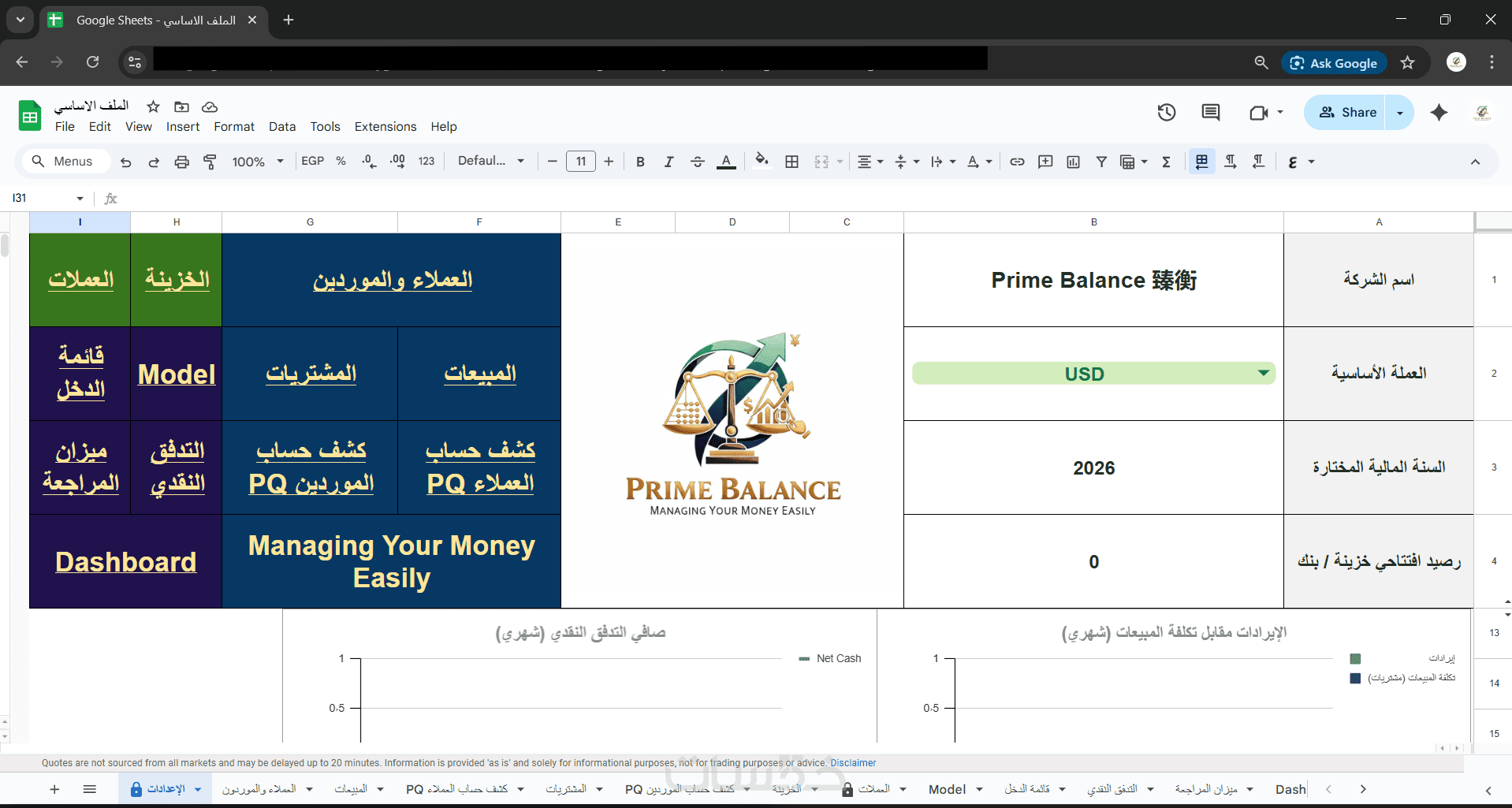
Task: Show all comments panel
Action: [x=1211, y=113]
